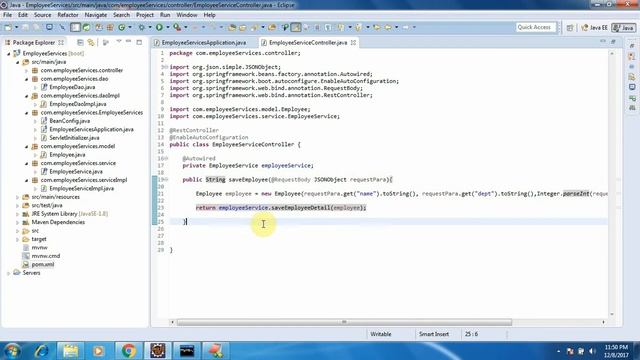Expand the com.employeeServices.controller package
Viewport: 640px width, 360px height.
27,71
